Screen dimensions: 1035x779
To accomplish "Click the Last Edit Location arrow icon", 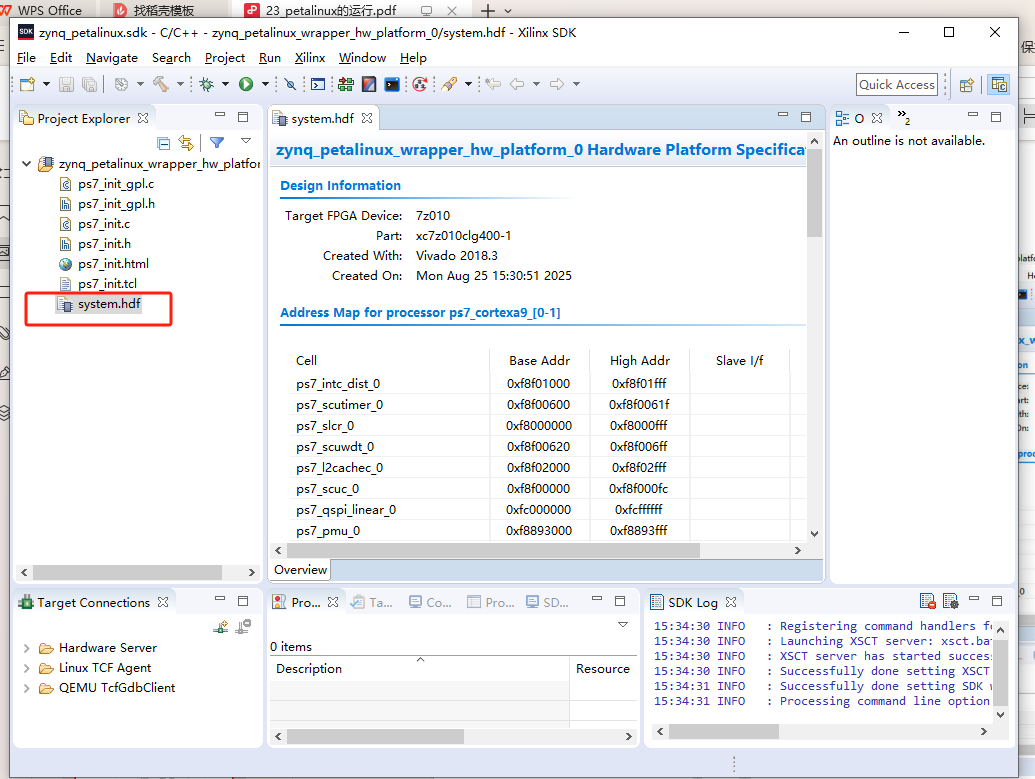I will 493,84.
